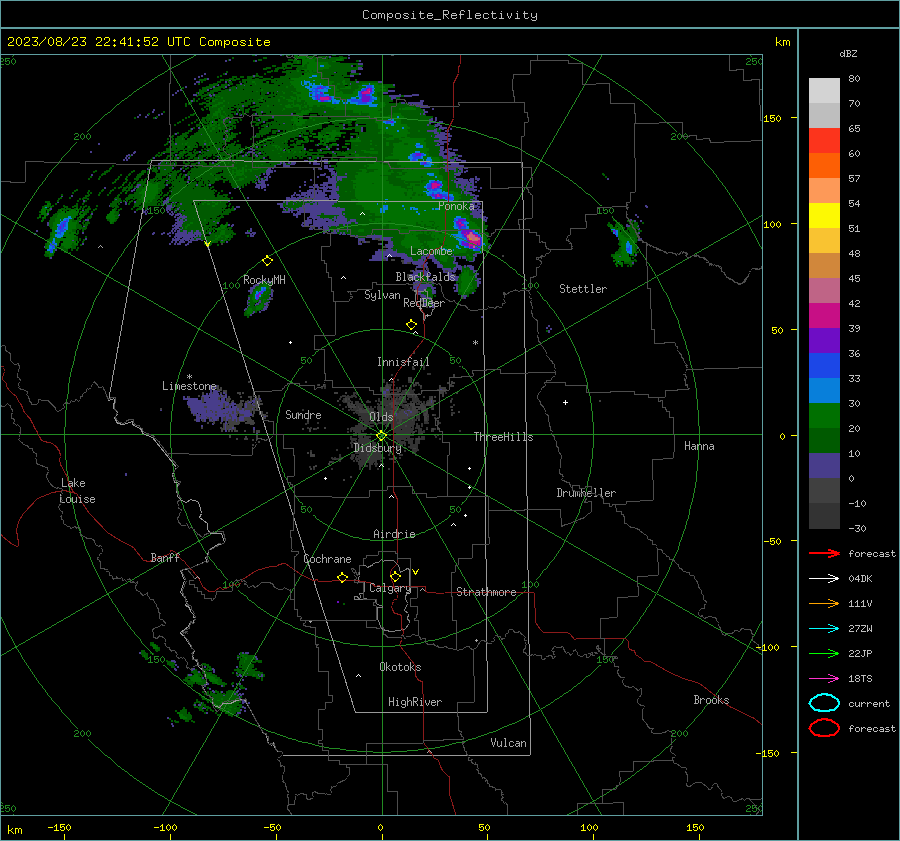Select the blue 36-33 dBZ color band
The width and height of the screenshot is (900, 841).
pyautogui.click(x=824, y=366)
